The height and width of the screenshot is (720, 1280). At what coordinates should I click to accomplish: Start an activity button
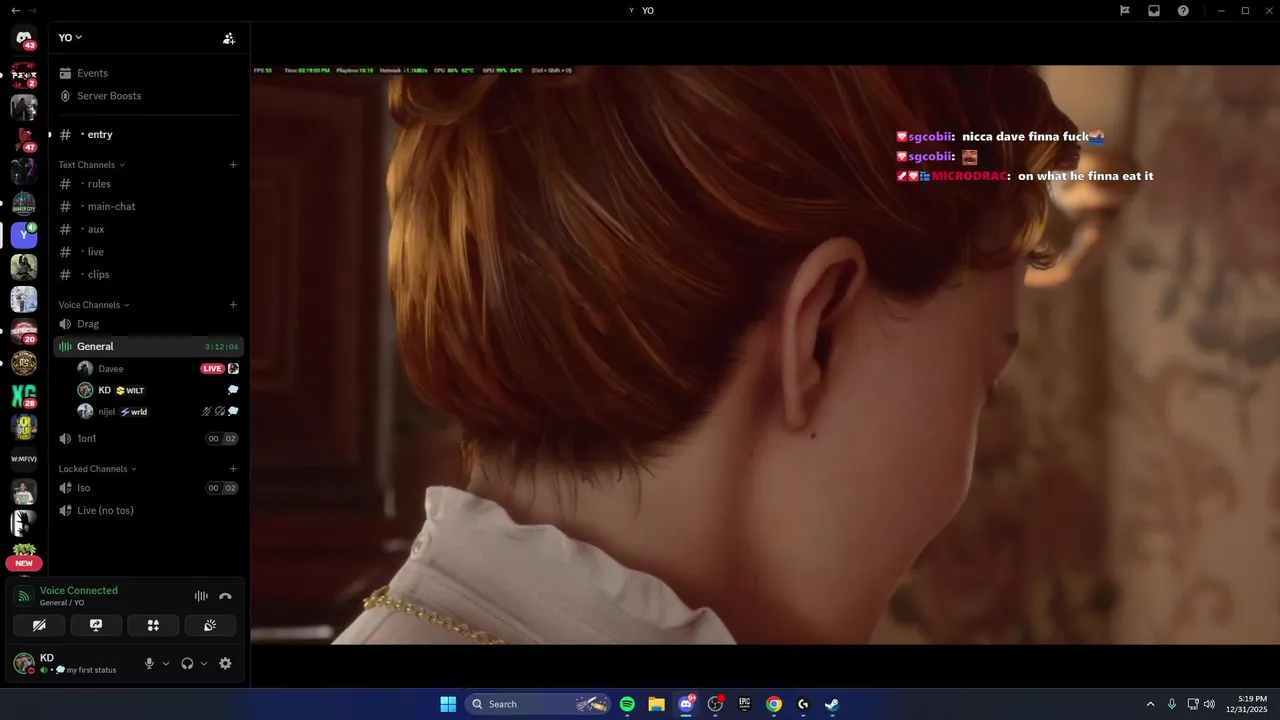click(x=153, y=625)
